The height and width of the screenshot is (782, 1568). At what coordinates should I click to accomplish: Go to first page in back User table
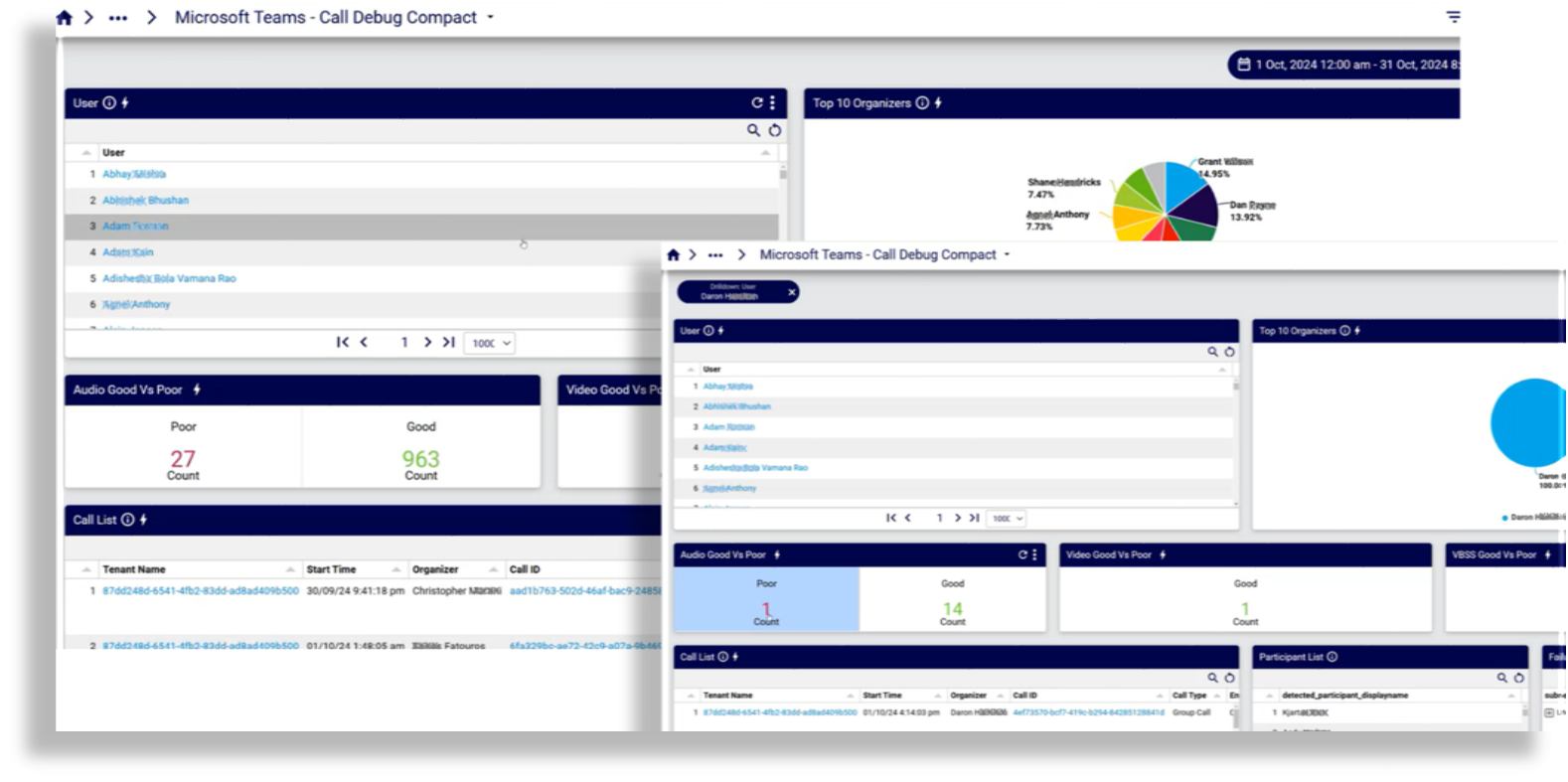point(342,342)
